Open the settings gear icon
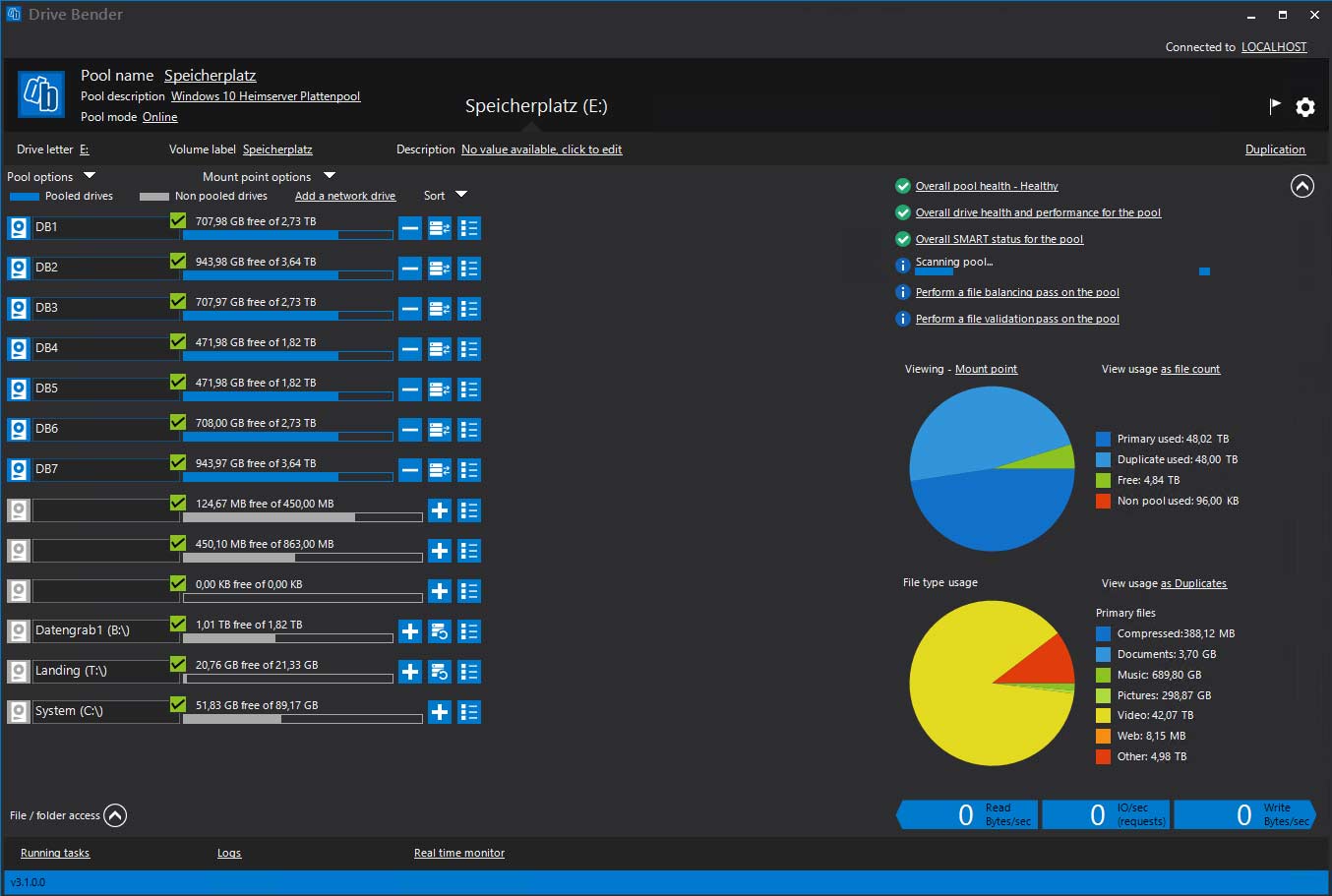This screenshot has height=896, width=1332. click(1305, 107)
